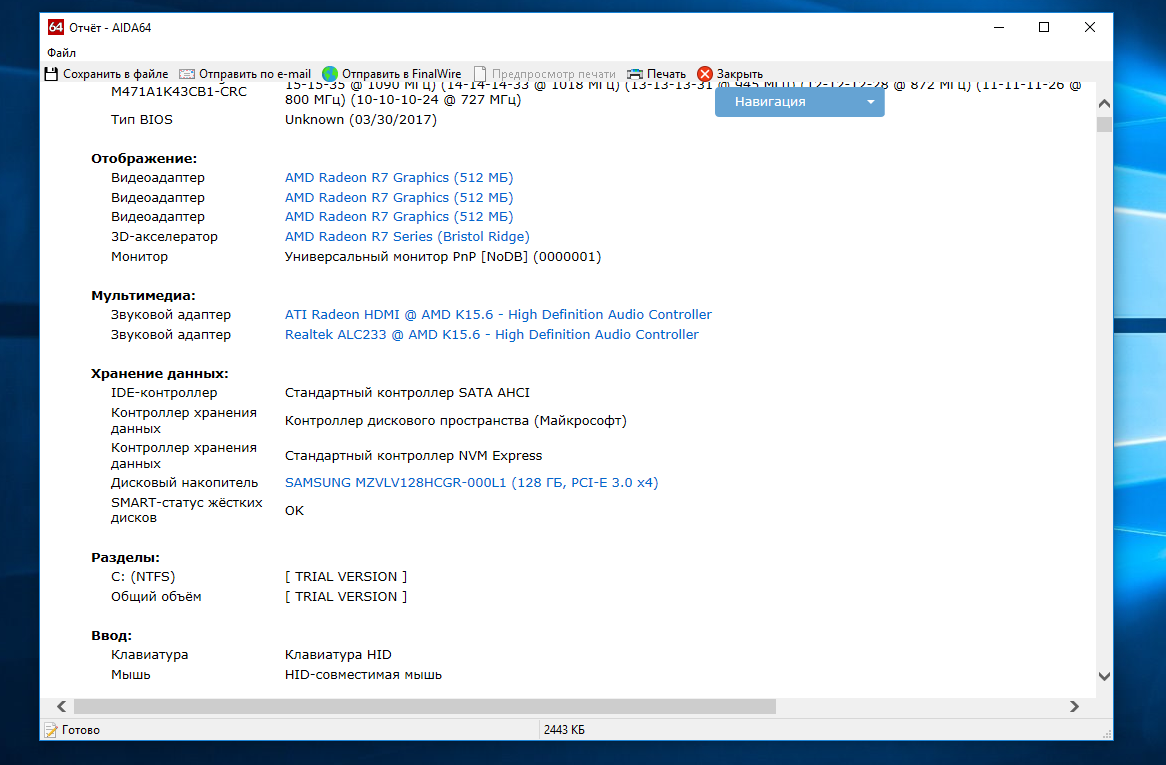
Task: Click Unknown (03/30/2017) BIOS value
Action: click(361, 120)
